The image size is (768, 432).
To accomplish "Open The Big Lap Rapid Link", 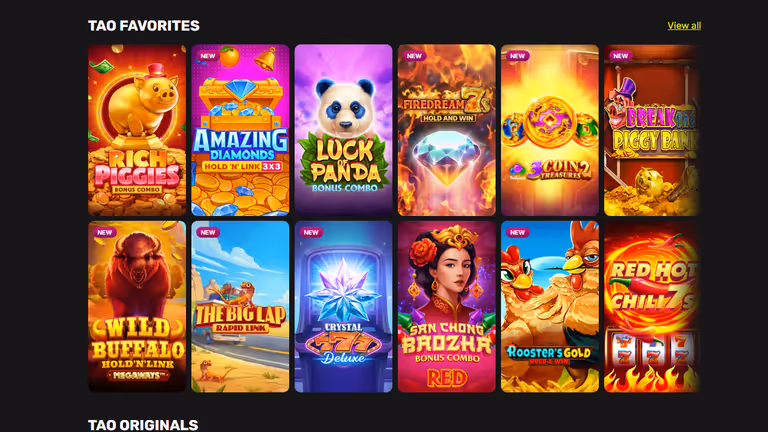I will [x=240, y=307].
